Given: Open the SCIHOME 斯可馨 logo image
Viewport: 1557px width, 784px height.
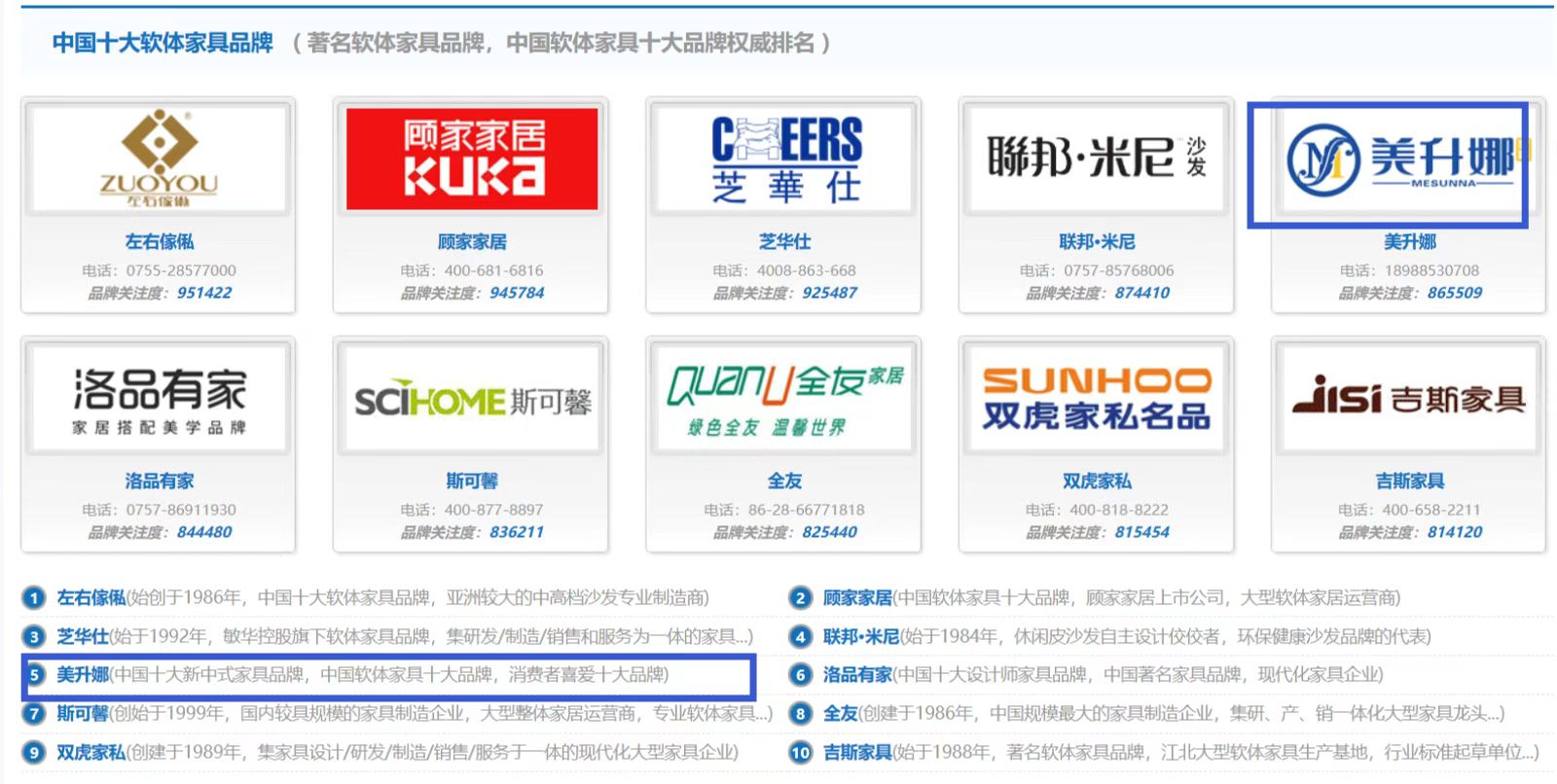Looking at the screenshot, I should pos(472,399).
